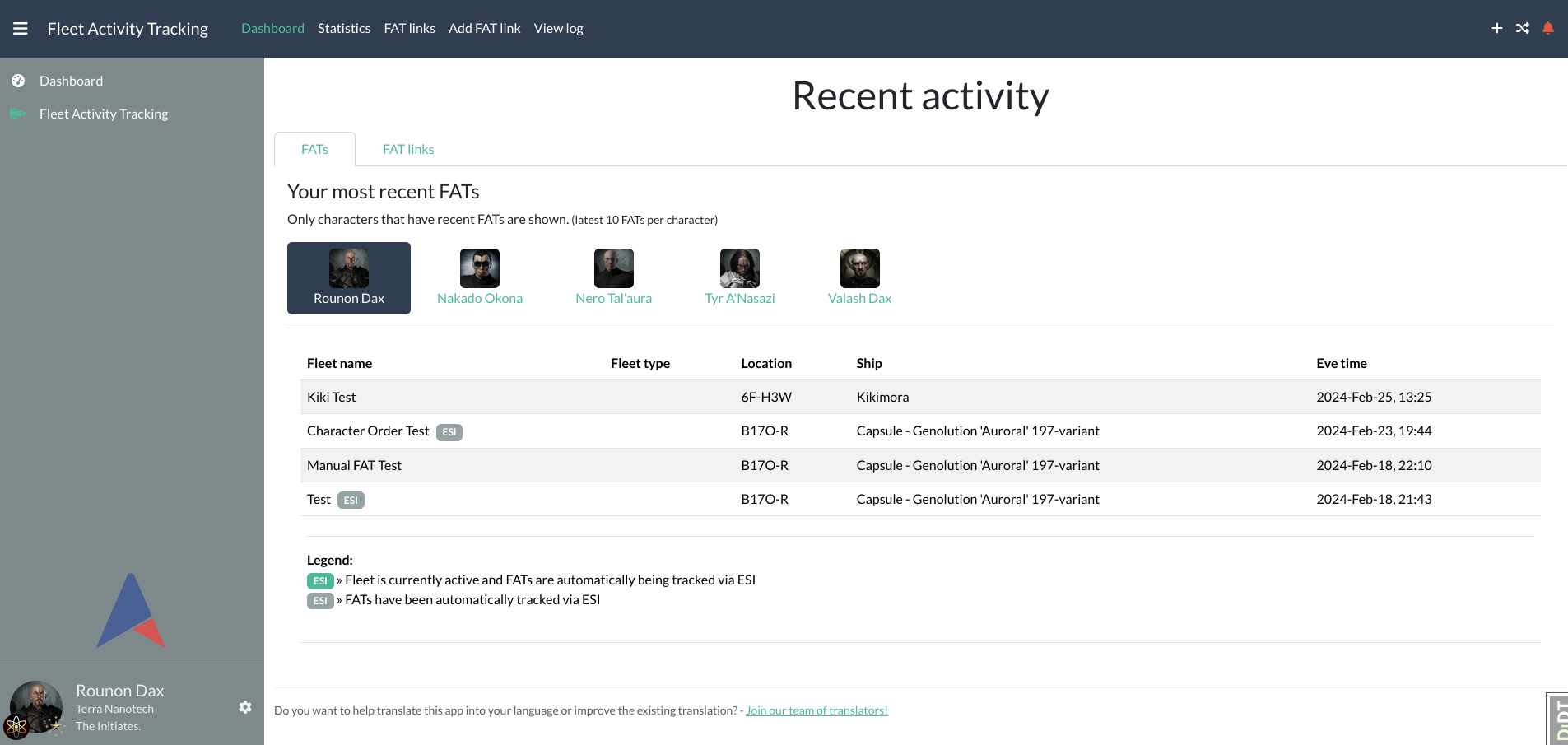The height and width of the screenshot is (745, 1568).
Task: Click ESI badge beside Character Order Test
Action: (449, 432)
